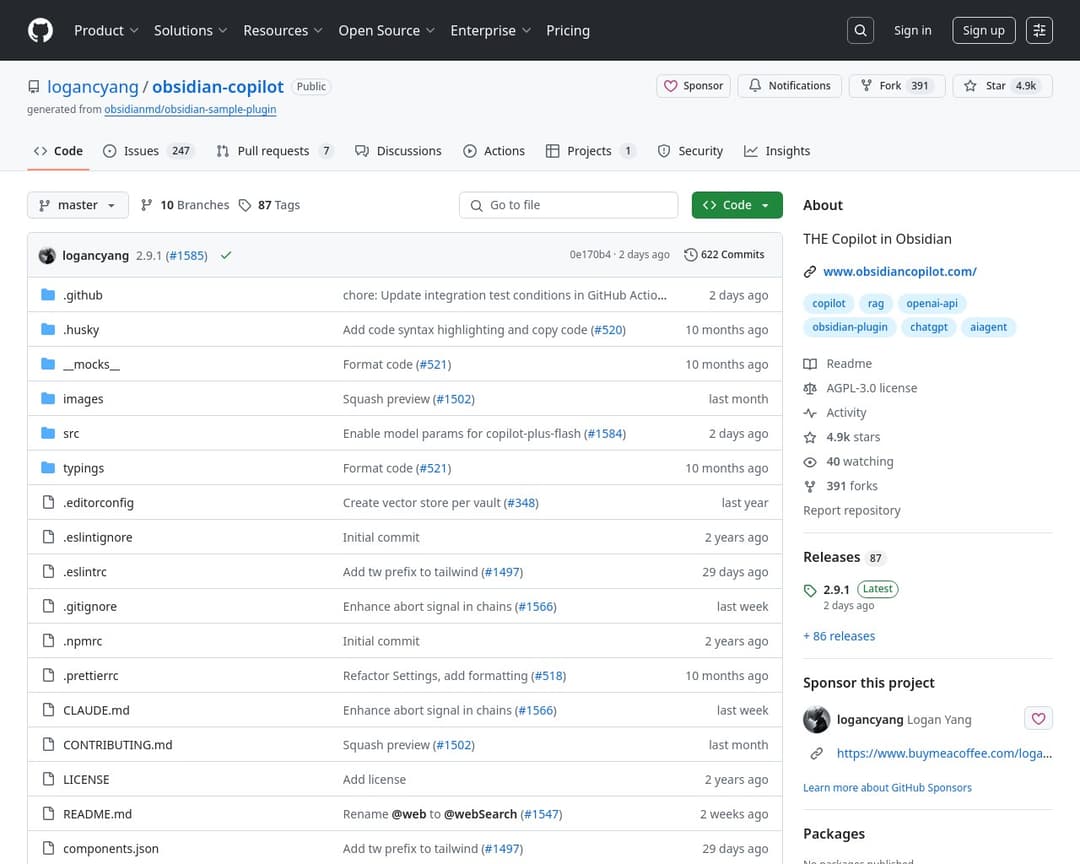Viewport: 1080px width, 864px height.
Task: Expand the Enterprise menu
Action: click(x=490, y=30)
